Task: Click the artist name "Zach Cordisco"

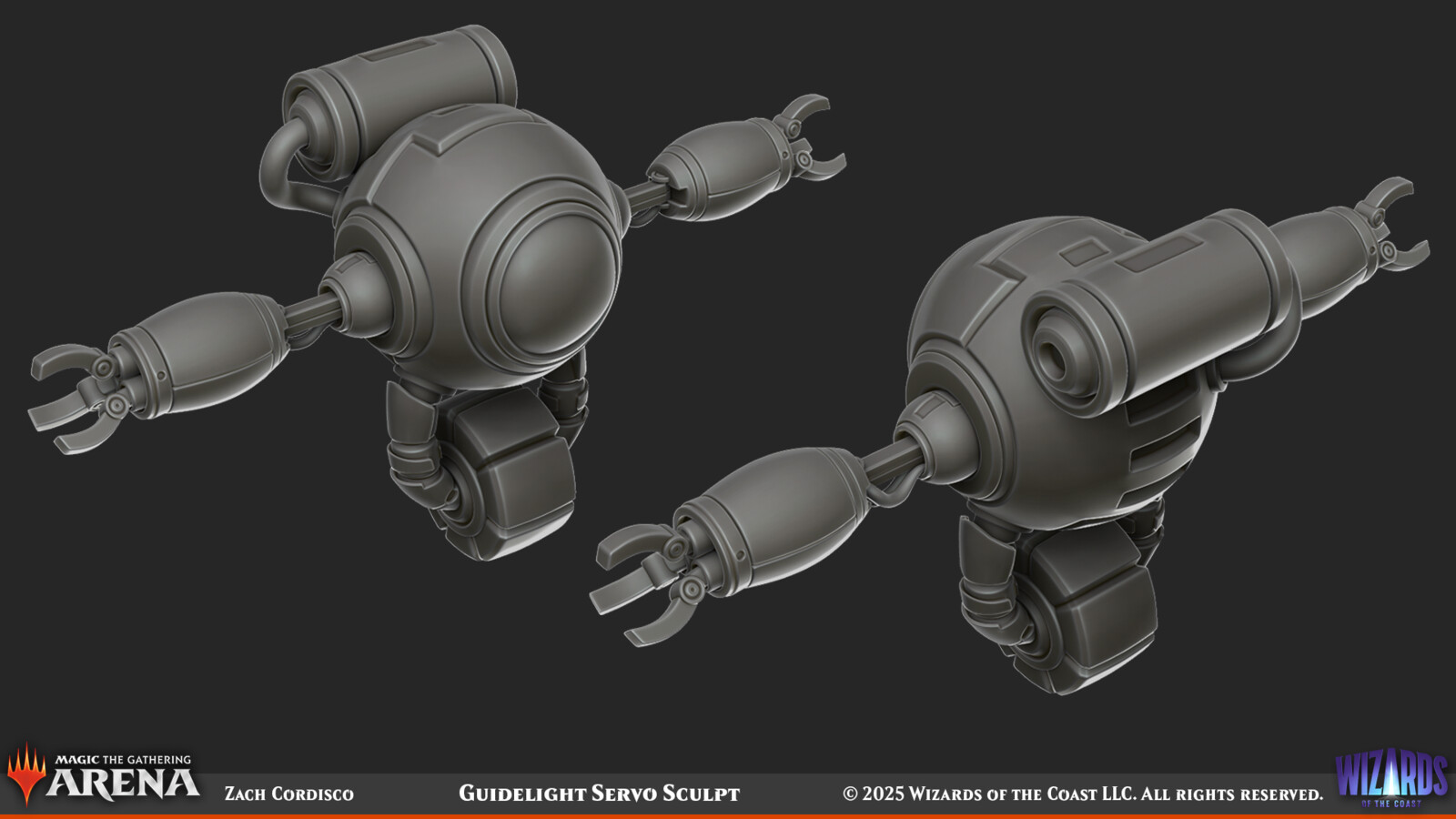Action: (x=289, y=794)
